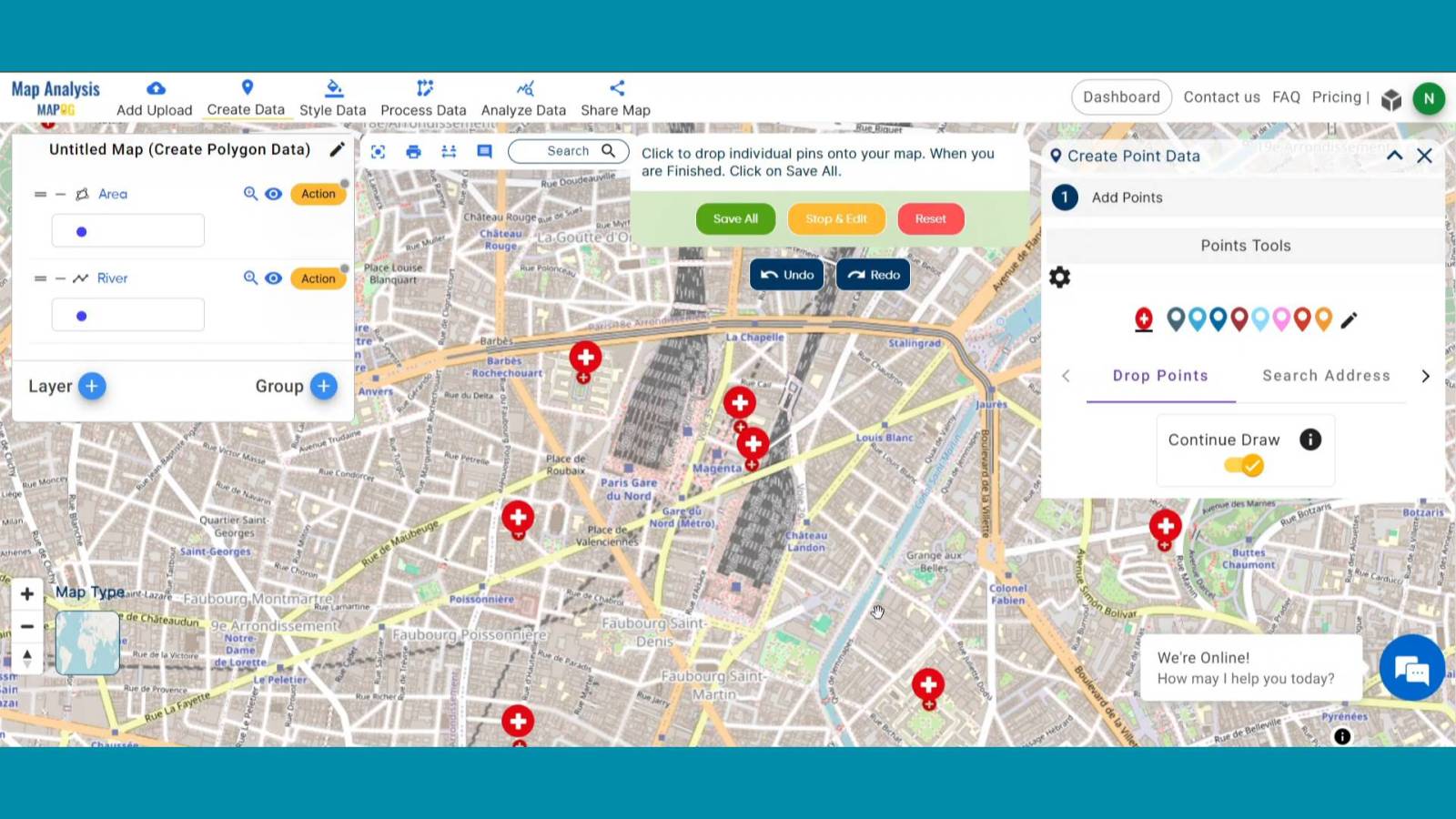Click the zoom-to-extent icon on the map toolbar
Image resolution: width=1456 pixels, height=819 pixels.
(378, 152)
